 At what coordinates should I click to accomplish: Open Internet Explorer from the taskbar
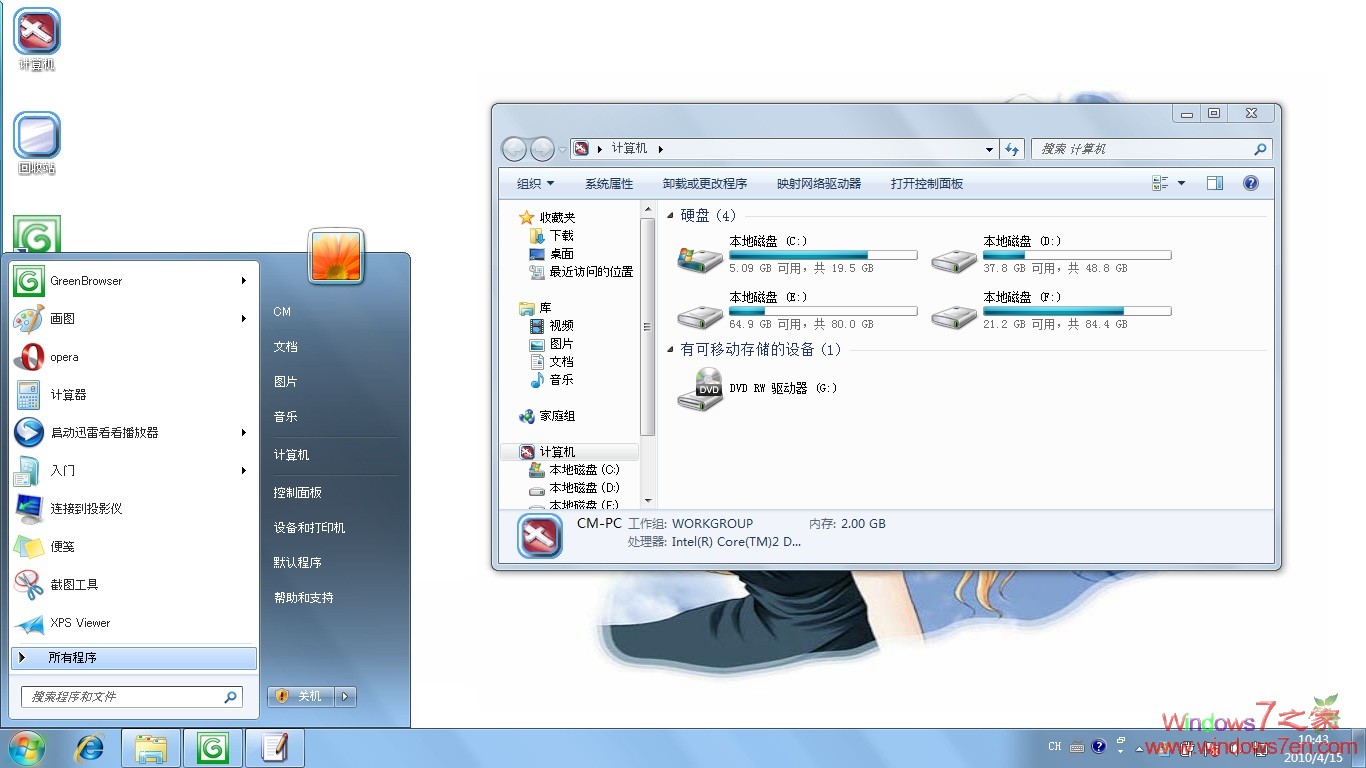tap(90, 748)
